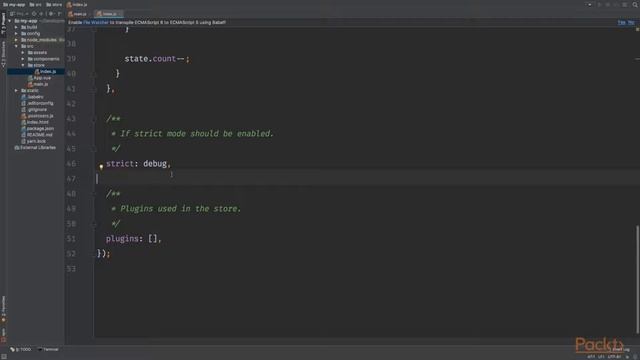Click the Event Log status bar entry
640x360 pixels.
tap(620, 349)
